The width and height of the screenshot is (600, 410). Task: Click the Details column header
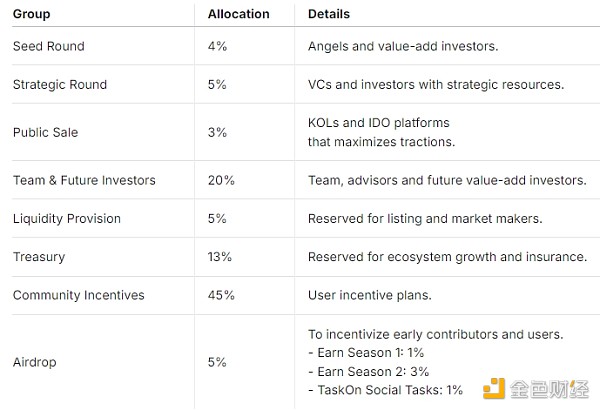pyautogui.click(x=329, y=15)
